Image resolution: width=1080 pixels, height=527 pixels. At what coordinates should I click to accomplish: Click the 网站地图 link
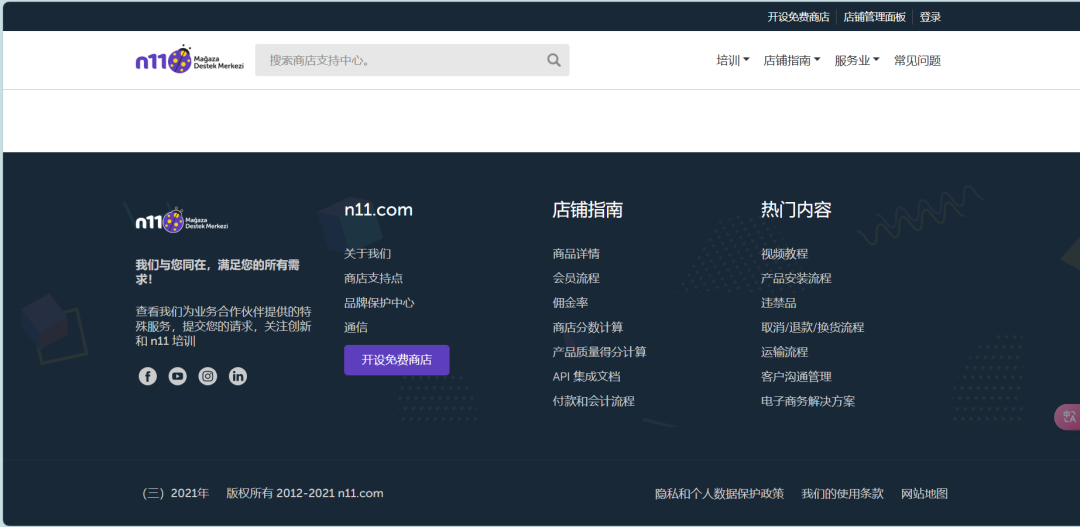point(924,493)
